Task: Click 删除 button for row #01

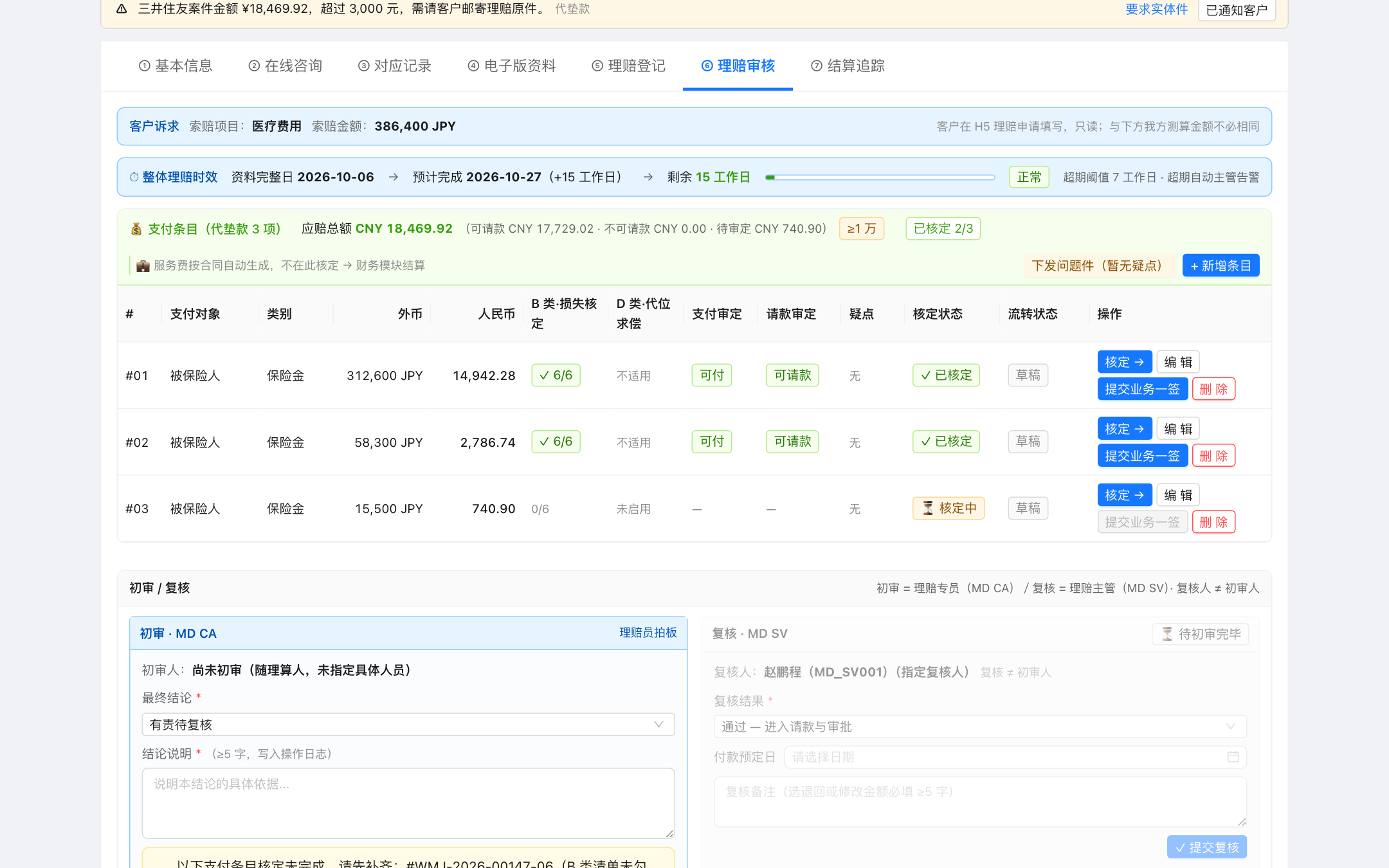Action: coord(1213,389)
